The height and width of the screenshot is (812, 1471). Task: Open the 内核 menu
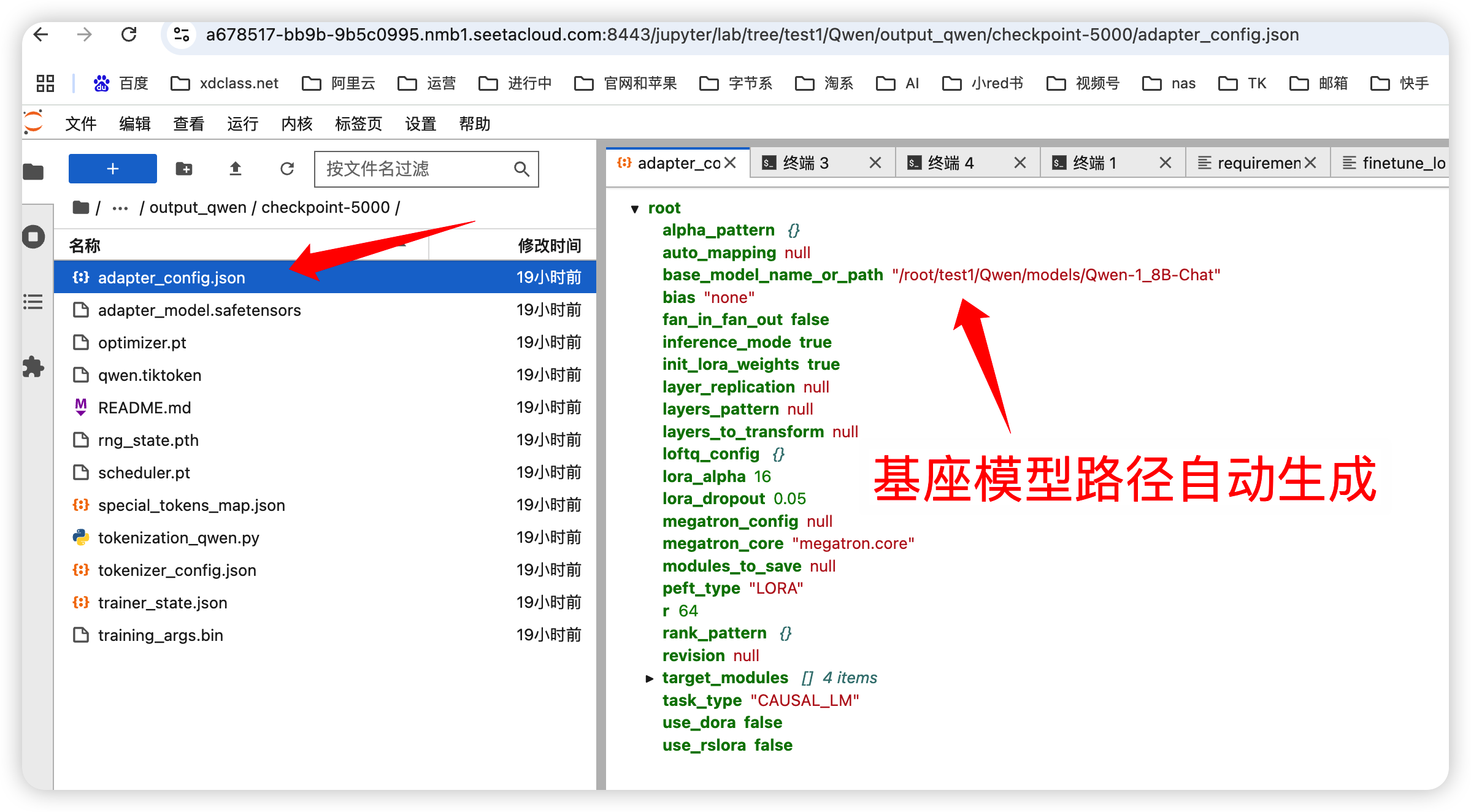coord(296,124)
